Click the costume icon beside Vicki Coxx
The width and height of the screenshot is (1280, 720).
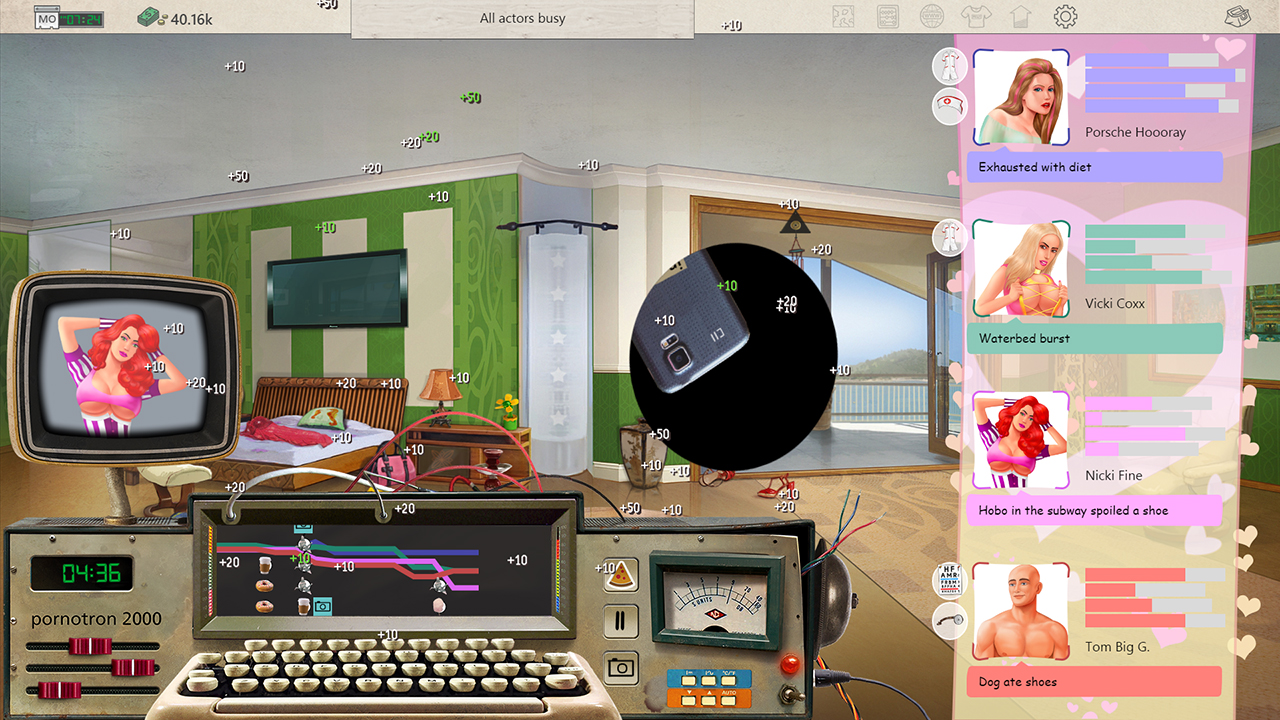coord(948,239)
